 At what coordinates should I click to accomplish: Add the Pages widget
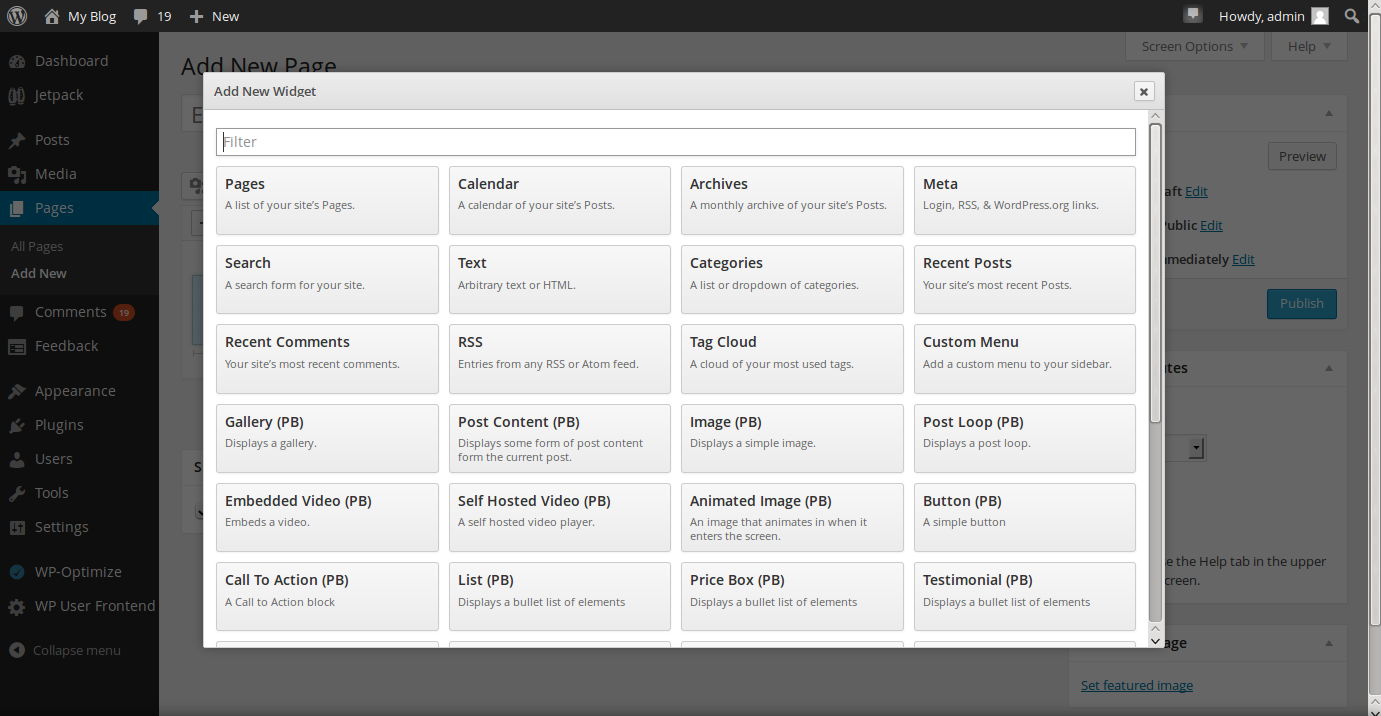point(327,201)
